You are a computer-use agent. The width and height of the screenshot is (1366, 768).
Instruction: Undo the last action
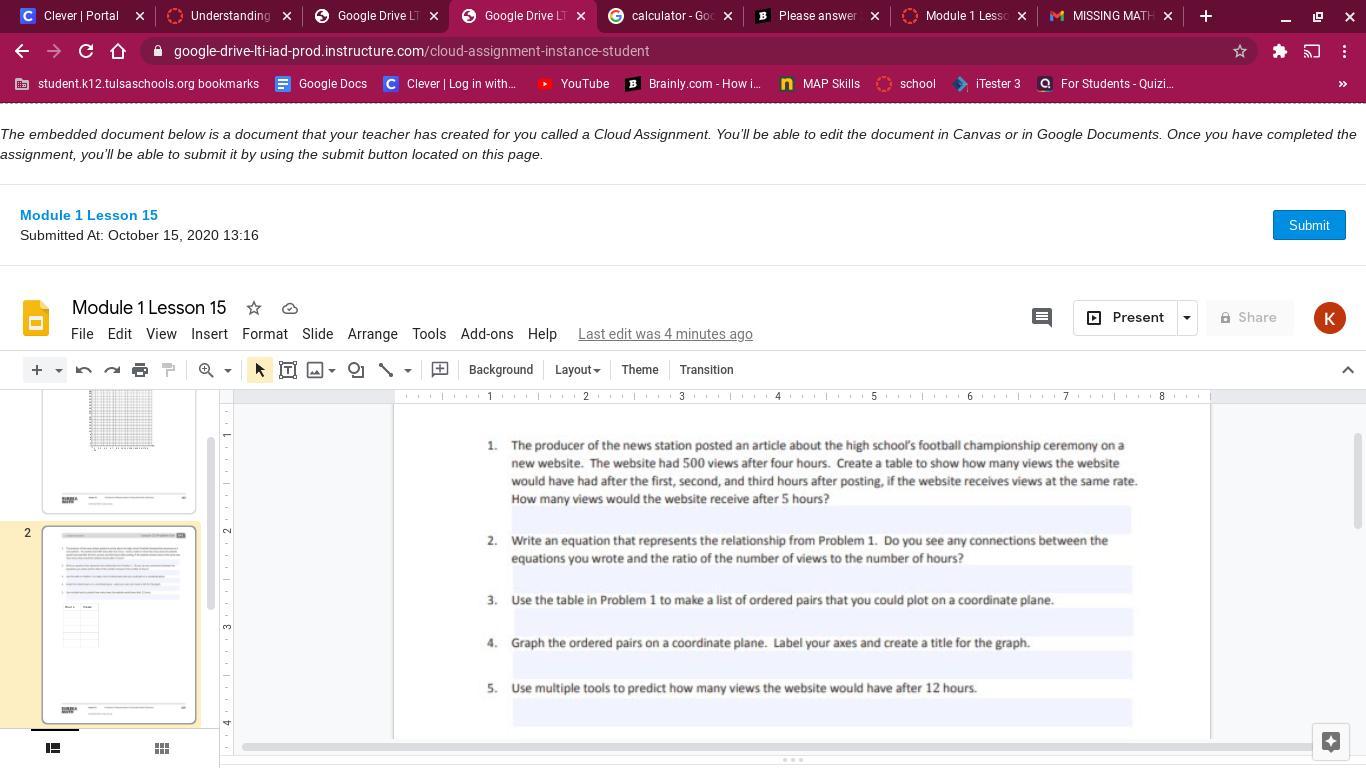coord(84,370)
